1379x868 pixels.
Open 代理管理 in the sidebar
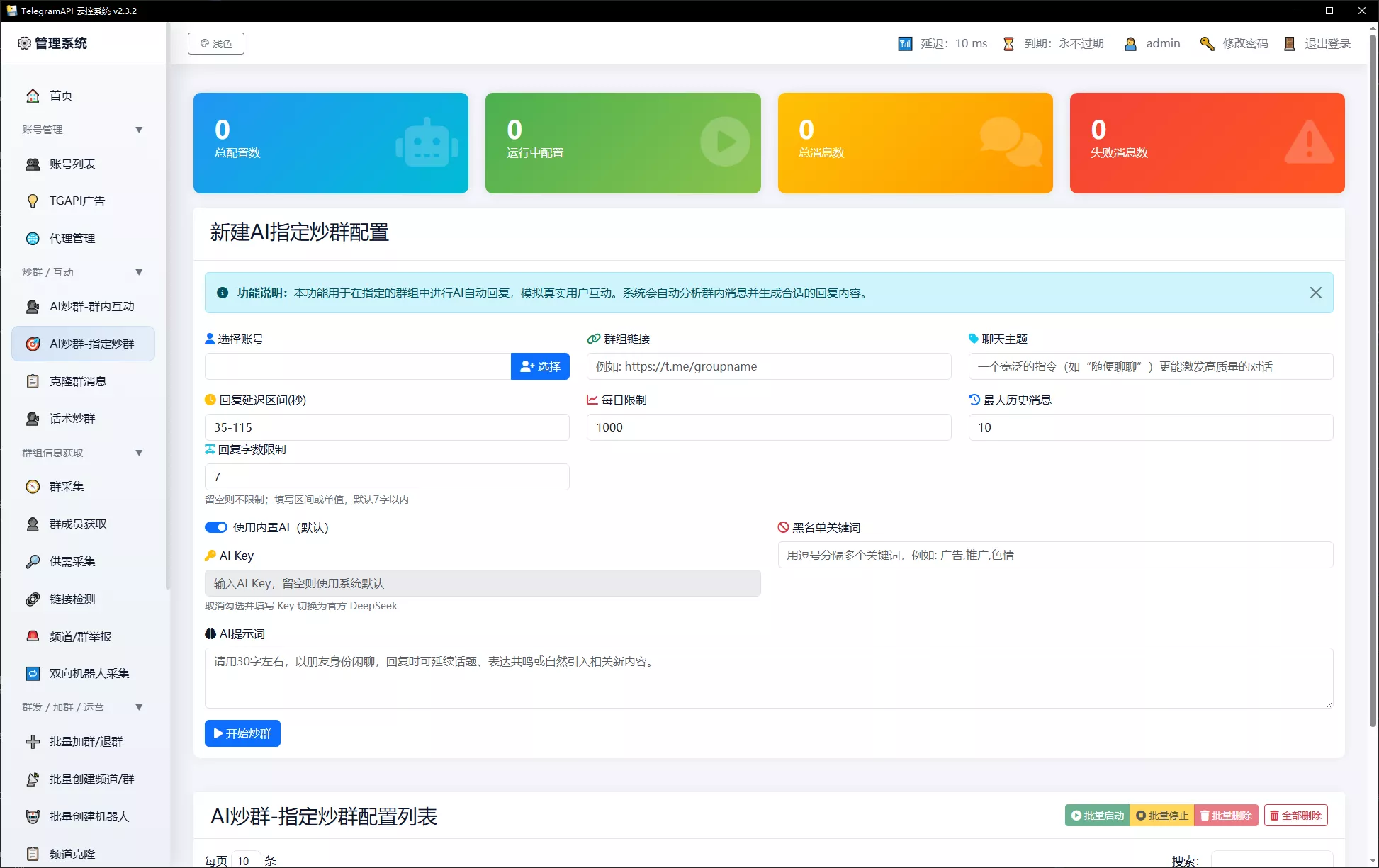(84, 239)
